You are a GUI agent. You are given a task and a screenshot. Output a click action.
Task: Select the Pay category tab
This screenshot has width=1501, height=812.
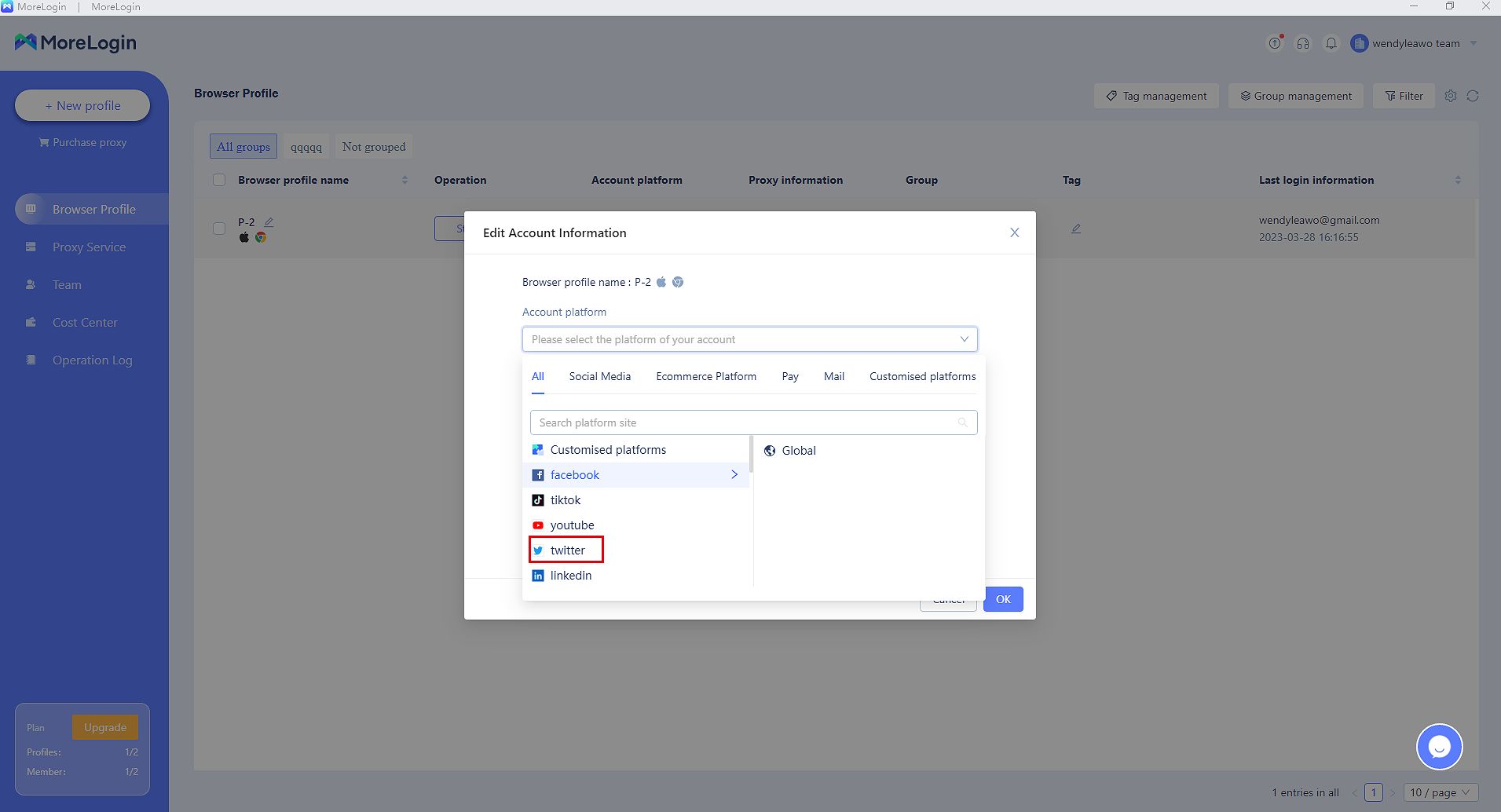click(790, 376)
